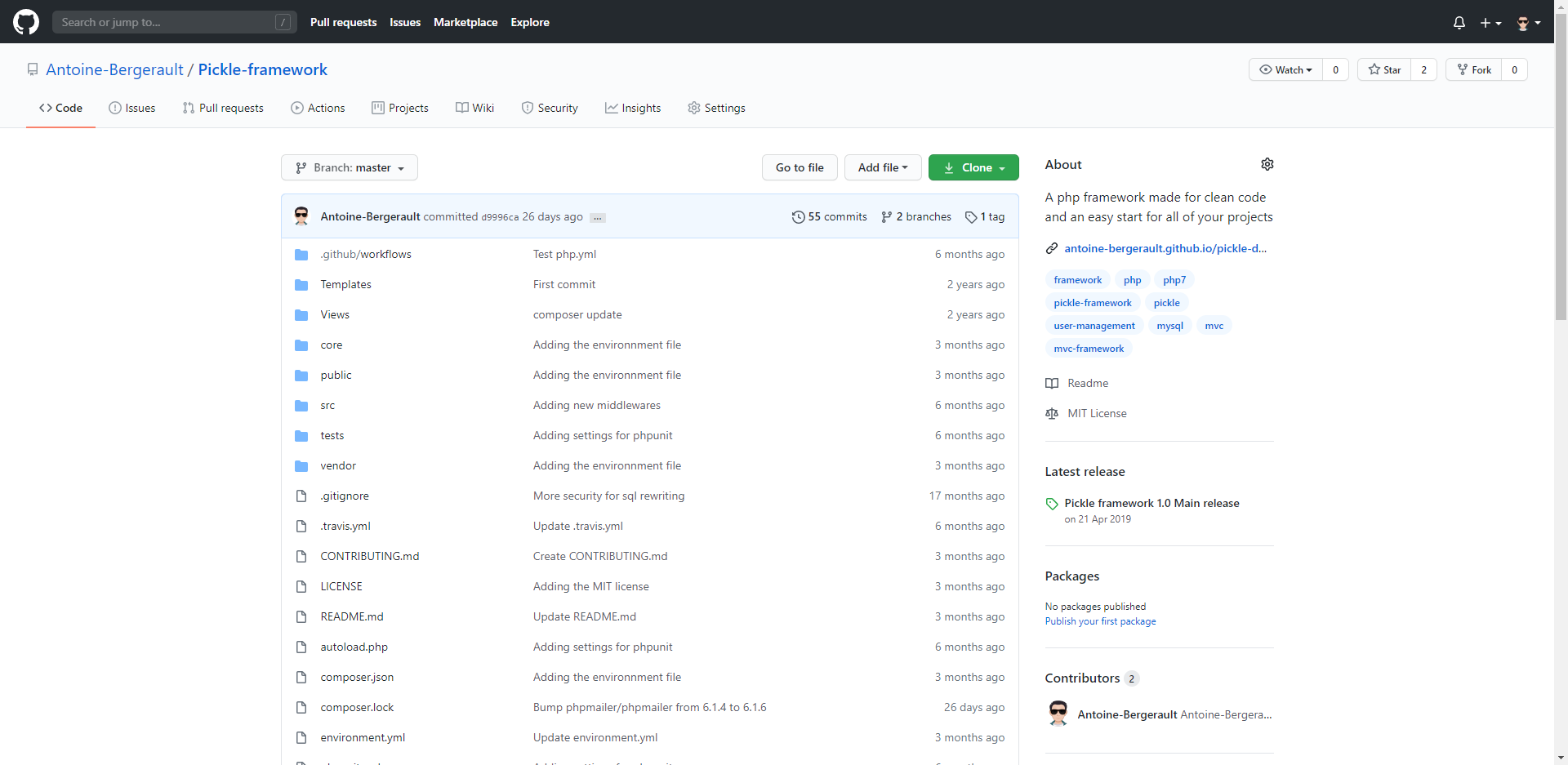Switch to the repo Pull requests tab
Image resolution: width=1568 pixels, height=765 pixels.
223,108
